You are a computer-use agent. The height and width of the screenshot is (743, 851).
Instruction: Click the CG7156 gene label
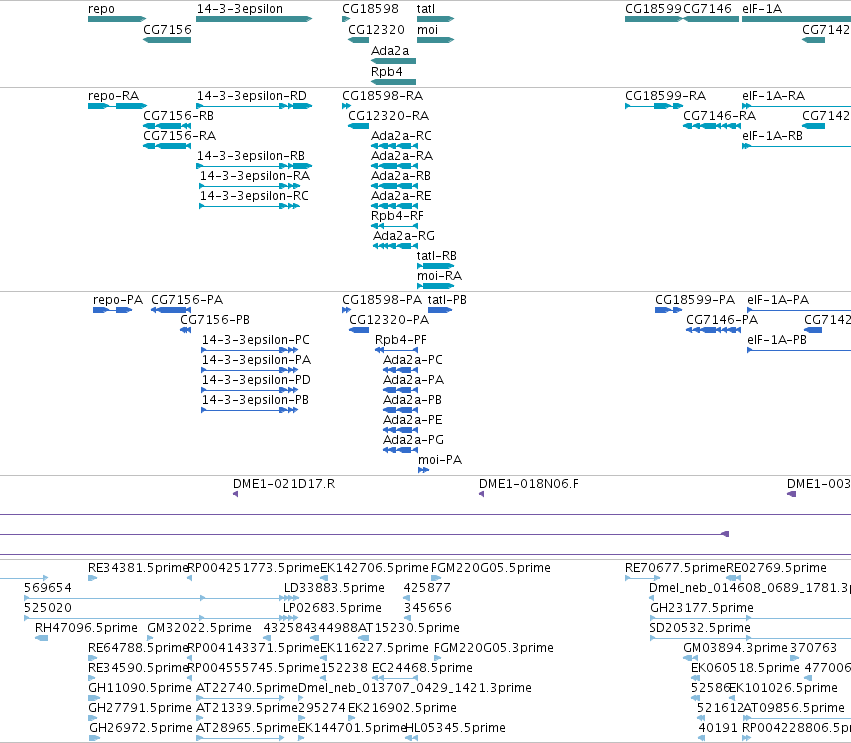167,30
